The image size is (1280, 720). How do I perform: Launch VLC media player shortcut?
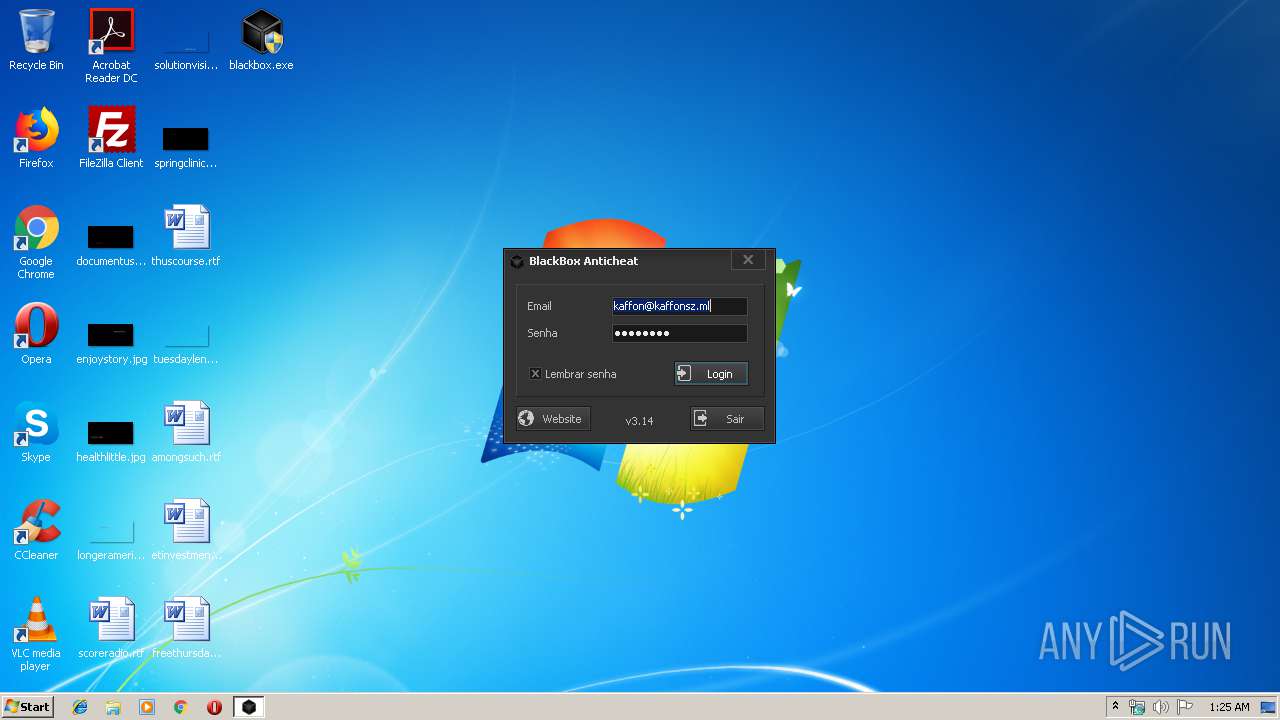(36, 635)
